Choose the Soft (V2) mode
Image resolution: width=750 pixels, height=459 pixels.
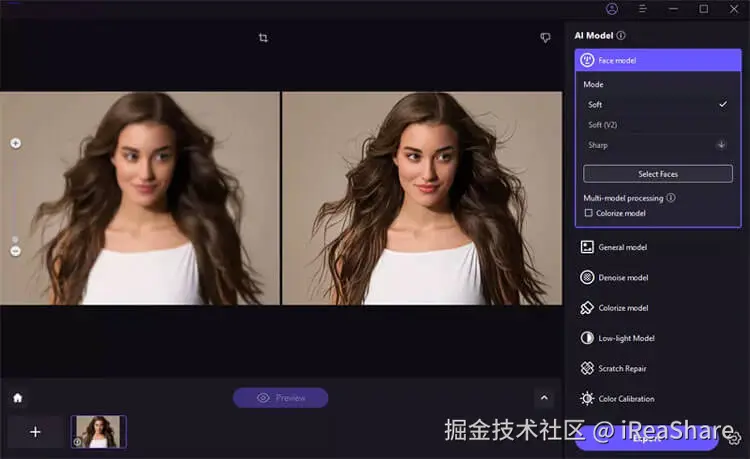pos(658,125)
